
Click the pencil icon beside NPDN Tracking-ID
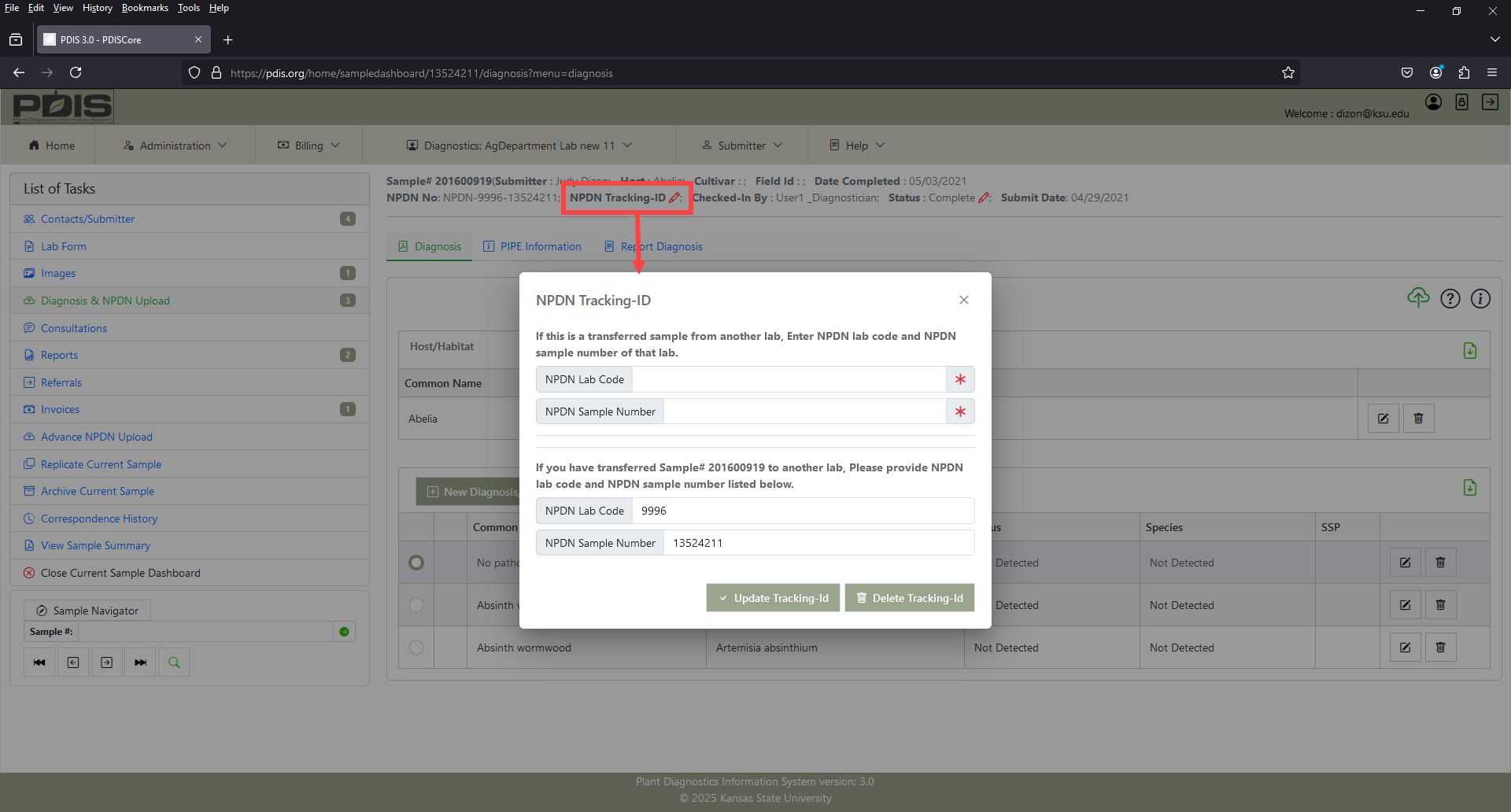tap(674, 198)
